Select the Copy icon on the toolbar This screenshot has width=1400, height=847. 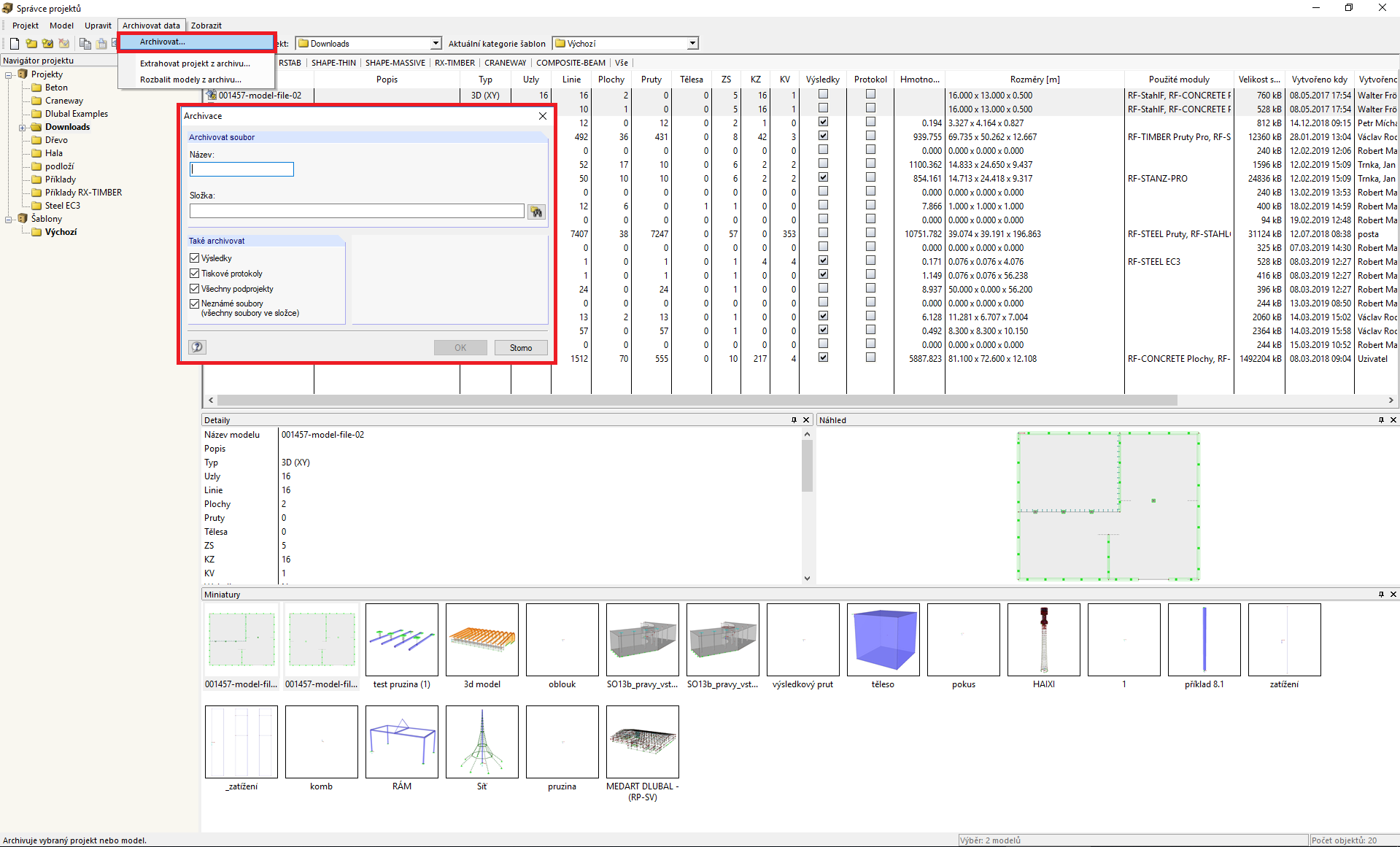click(85, 44)
